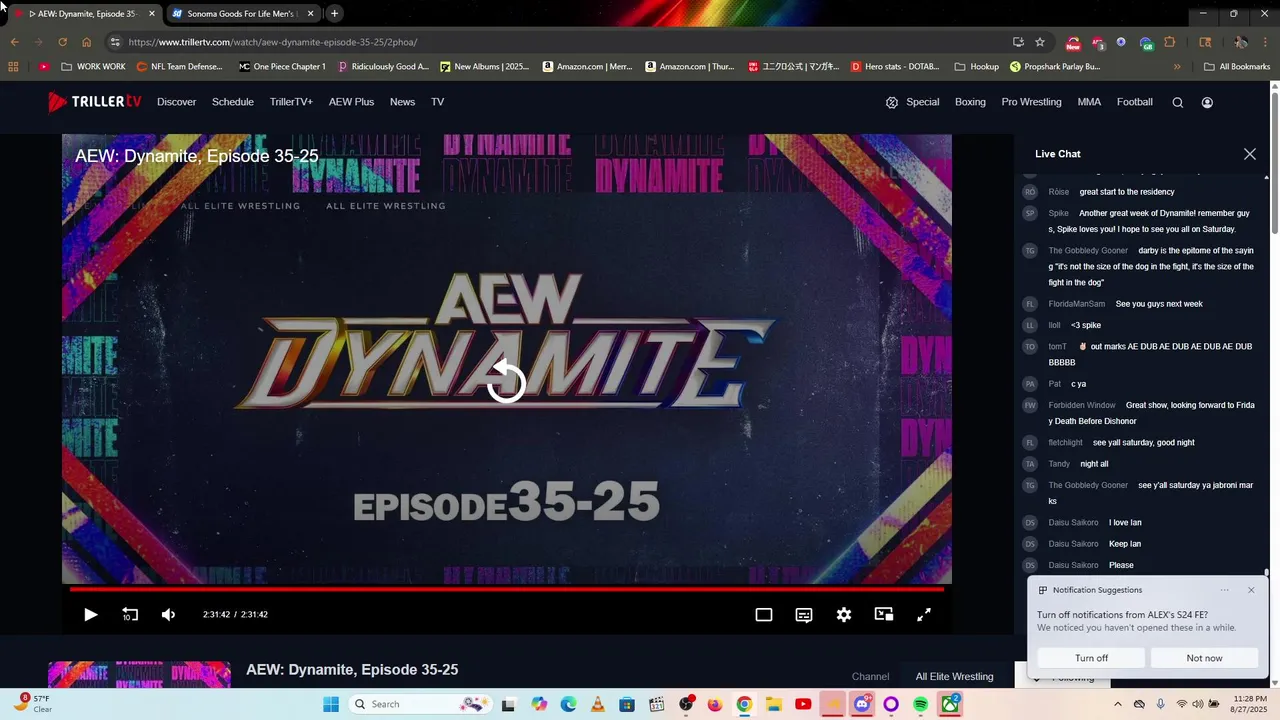Open the NFL Team Defense bookmark
This screenshot has width=1280, height=720.
[x=179, y=67]
